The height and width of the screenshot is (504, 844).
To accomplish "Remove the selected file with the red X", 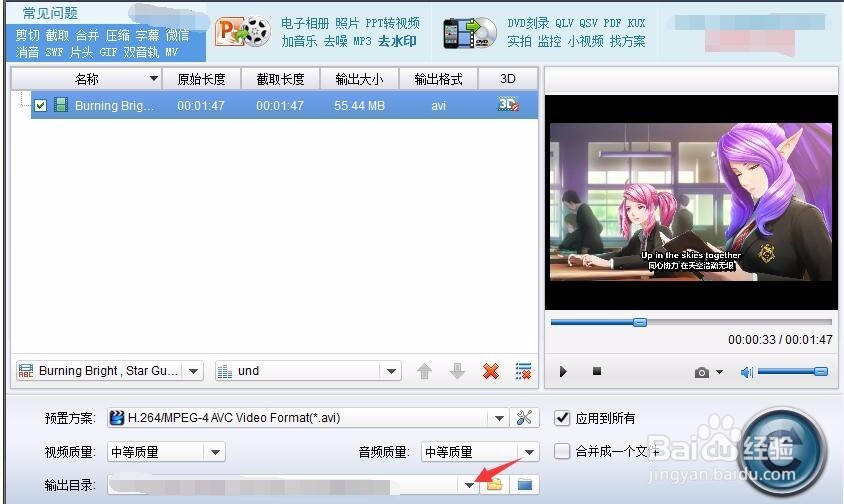I will (490, 371).
